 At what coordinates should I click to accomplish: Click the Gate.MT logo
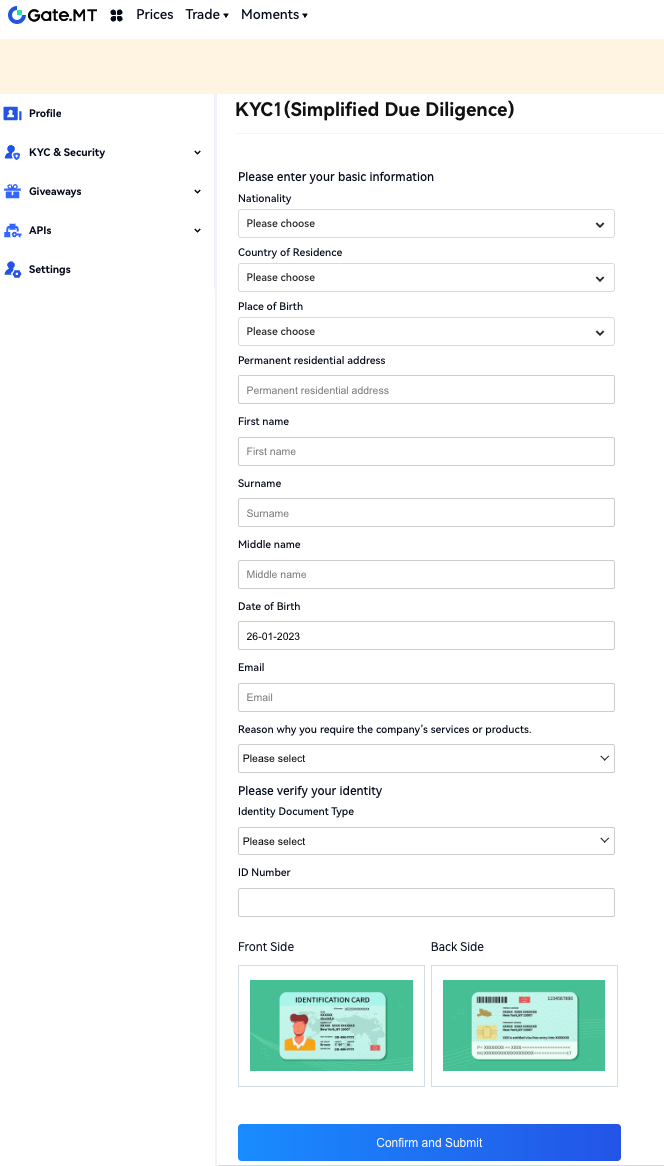pyautogui.click(x=52, y=15)
